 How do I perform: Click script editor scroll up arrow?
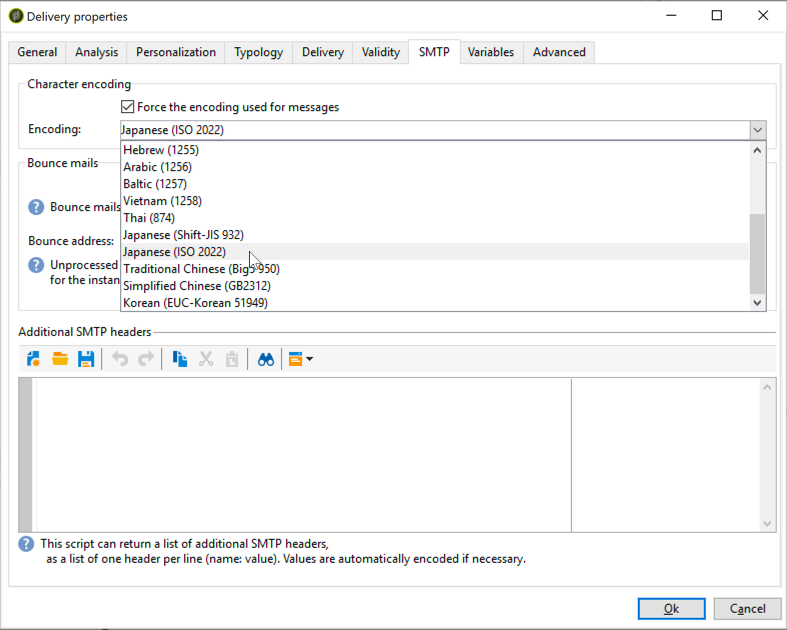(767, 387)
